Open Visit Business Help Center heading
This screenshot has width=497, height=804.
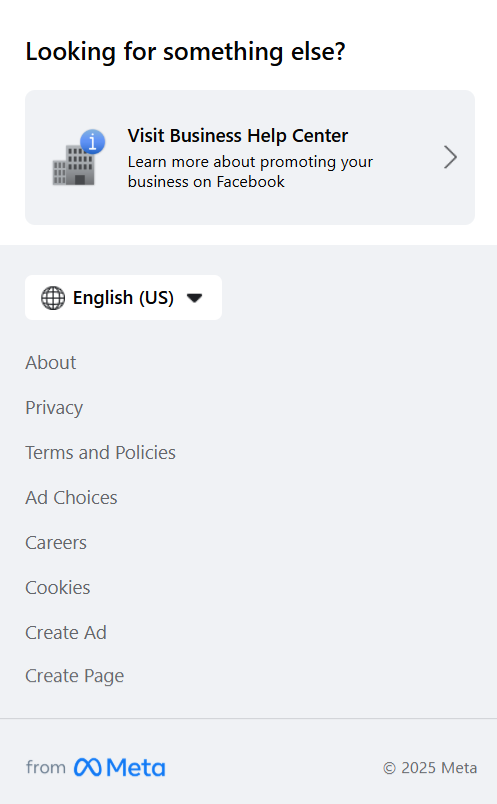[x=237, y=136]
